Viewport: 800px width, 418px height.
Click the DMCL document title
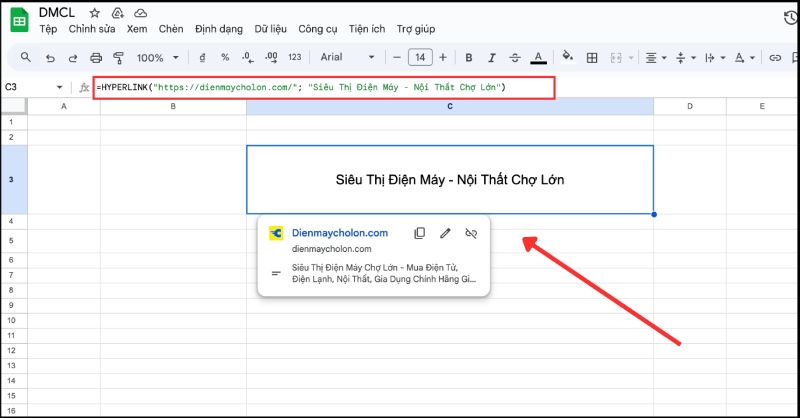point(57,12)
